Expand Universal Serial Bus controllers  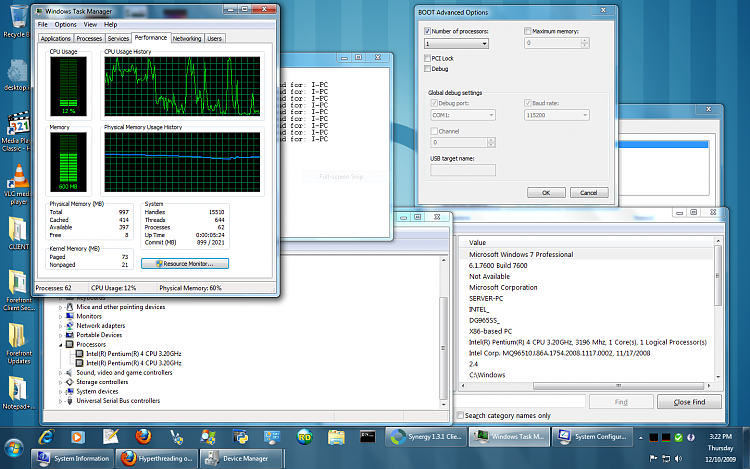click(x=61, y=401)
